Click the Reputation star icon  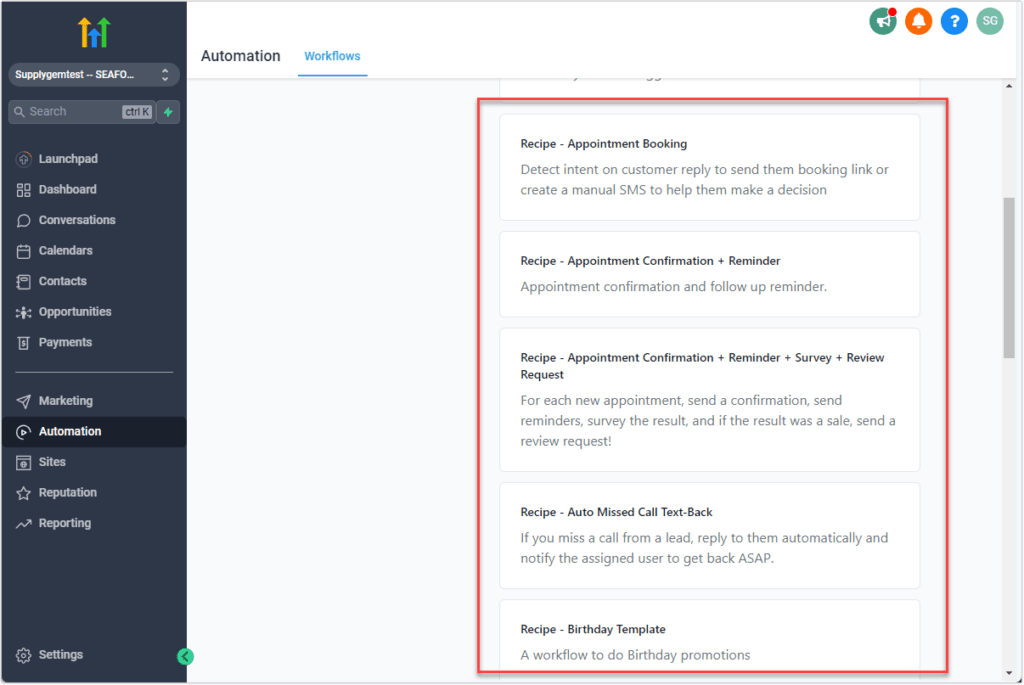[24, 493]
